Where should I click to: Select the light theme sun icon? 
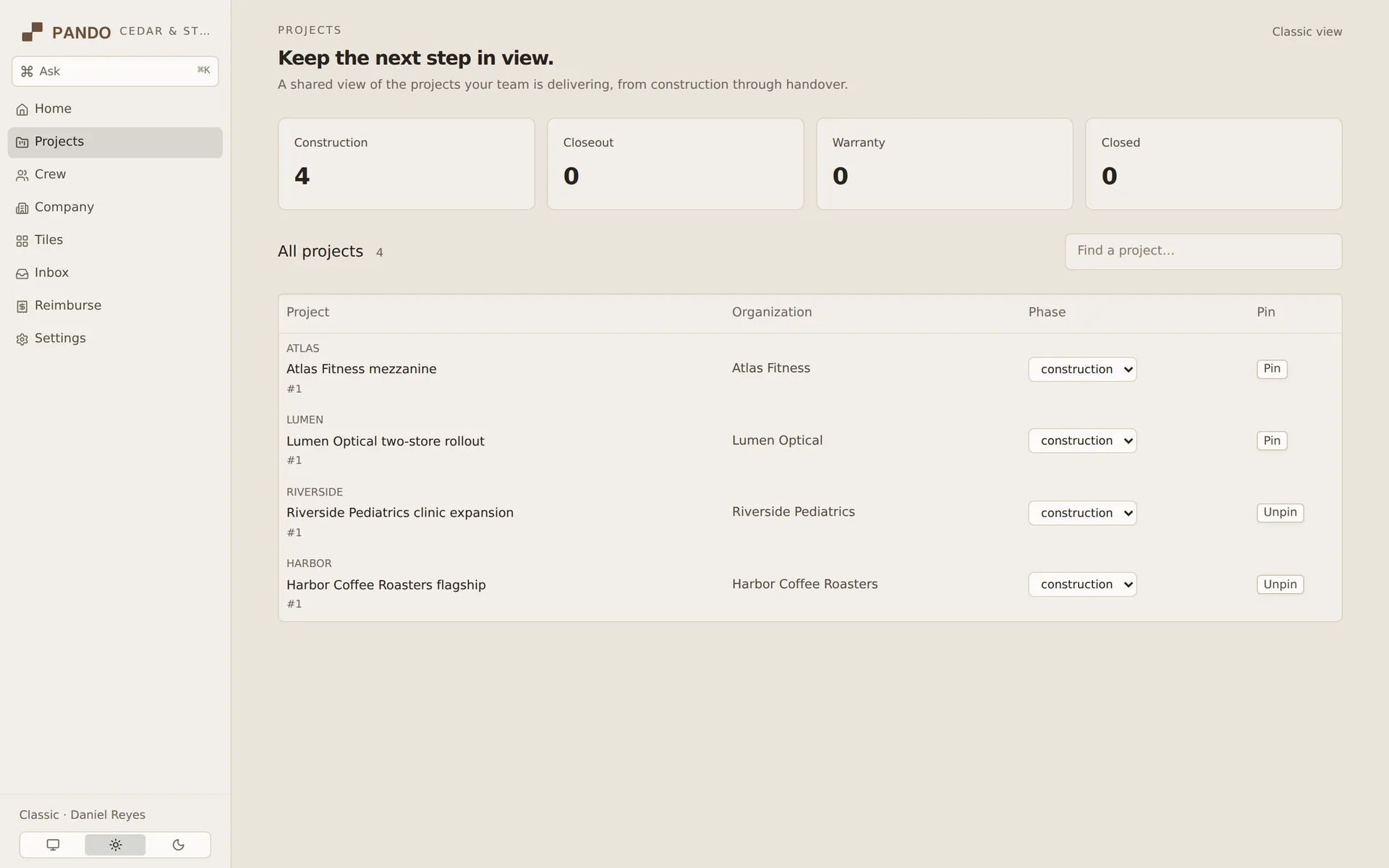[115, 845]
